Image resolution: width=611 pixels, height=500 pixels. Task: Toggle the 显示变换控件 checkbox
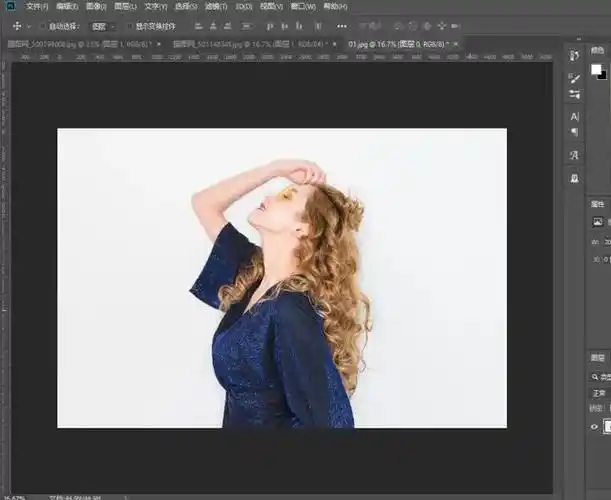(x=129, y=26)
